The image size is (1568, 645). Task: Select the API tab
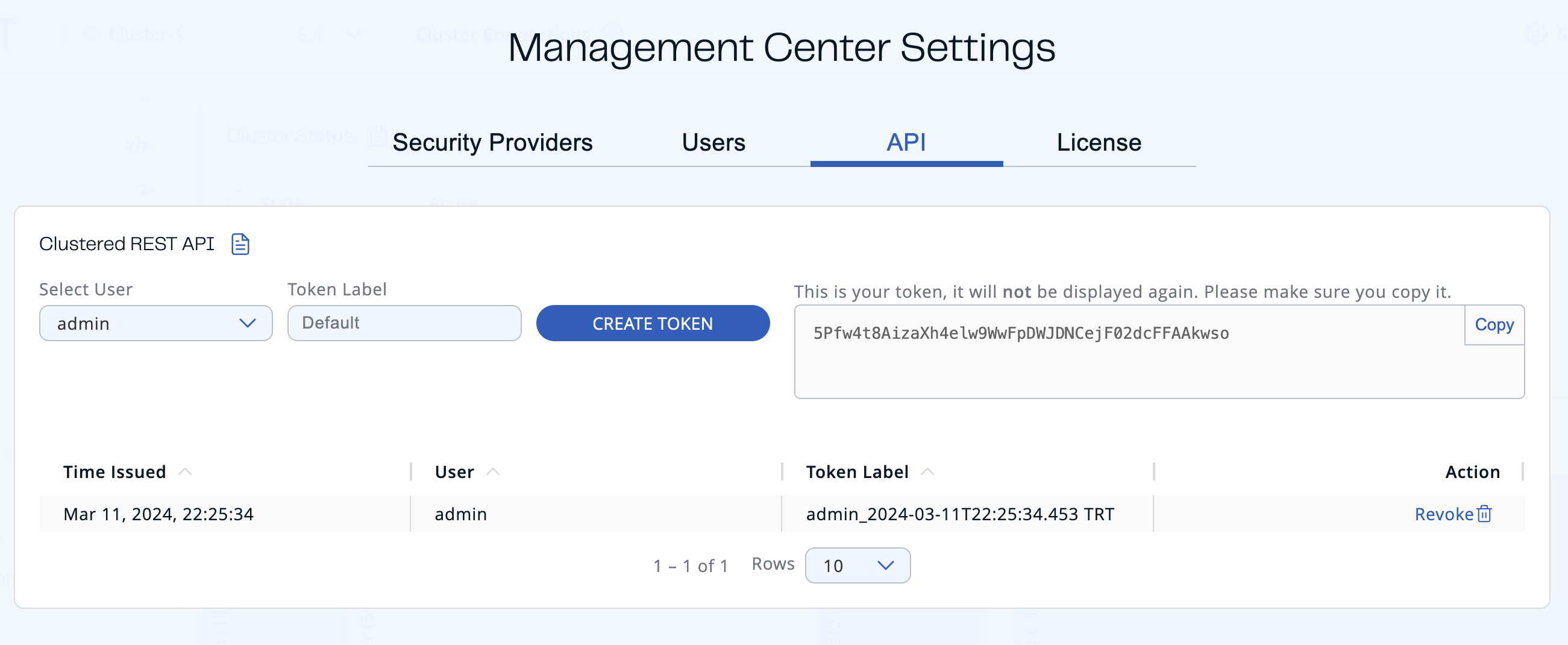pos(906,142)
